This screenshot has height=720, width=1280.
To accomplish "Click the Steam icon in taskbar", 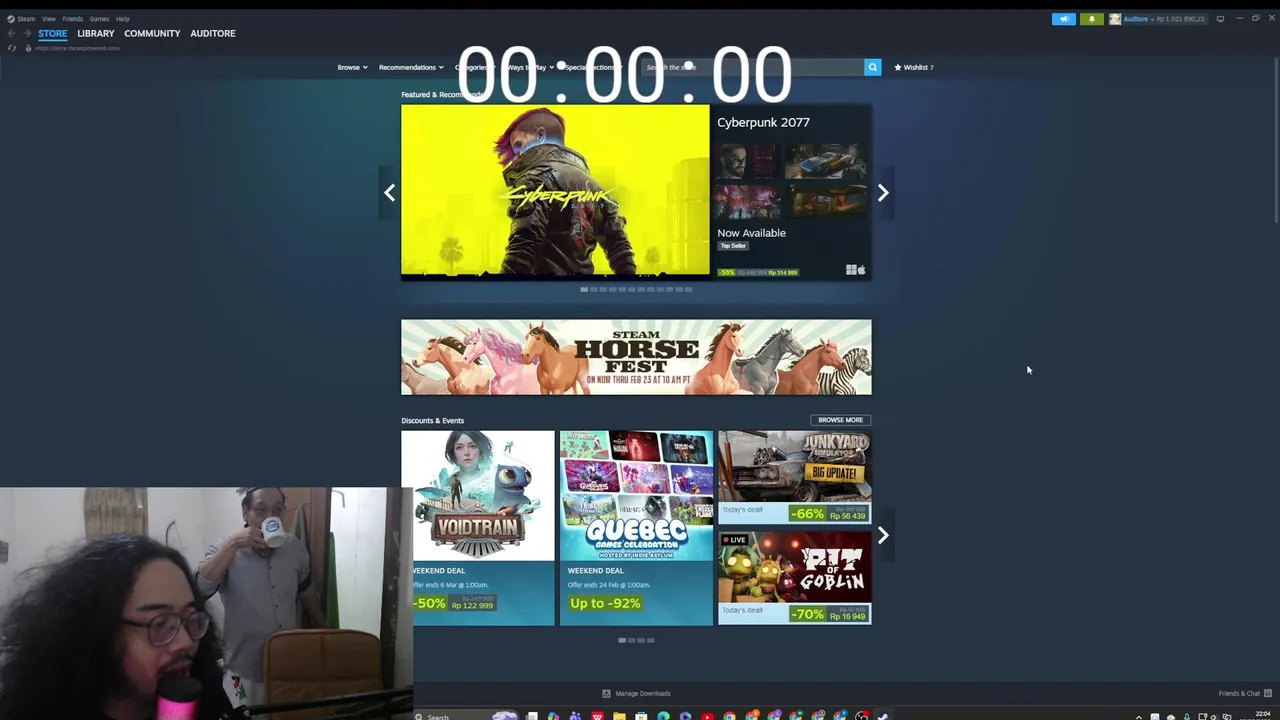I will tap(883, 716).
